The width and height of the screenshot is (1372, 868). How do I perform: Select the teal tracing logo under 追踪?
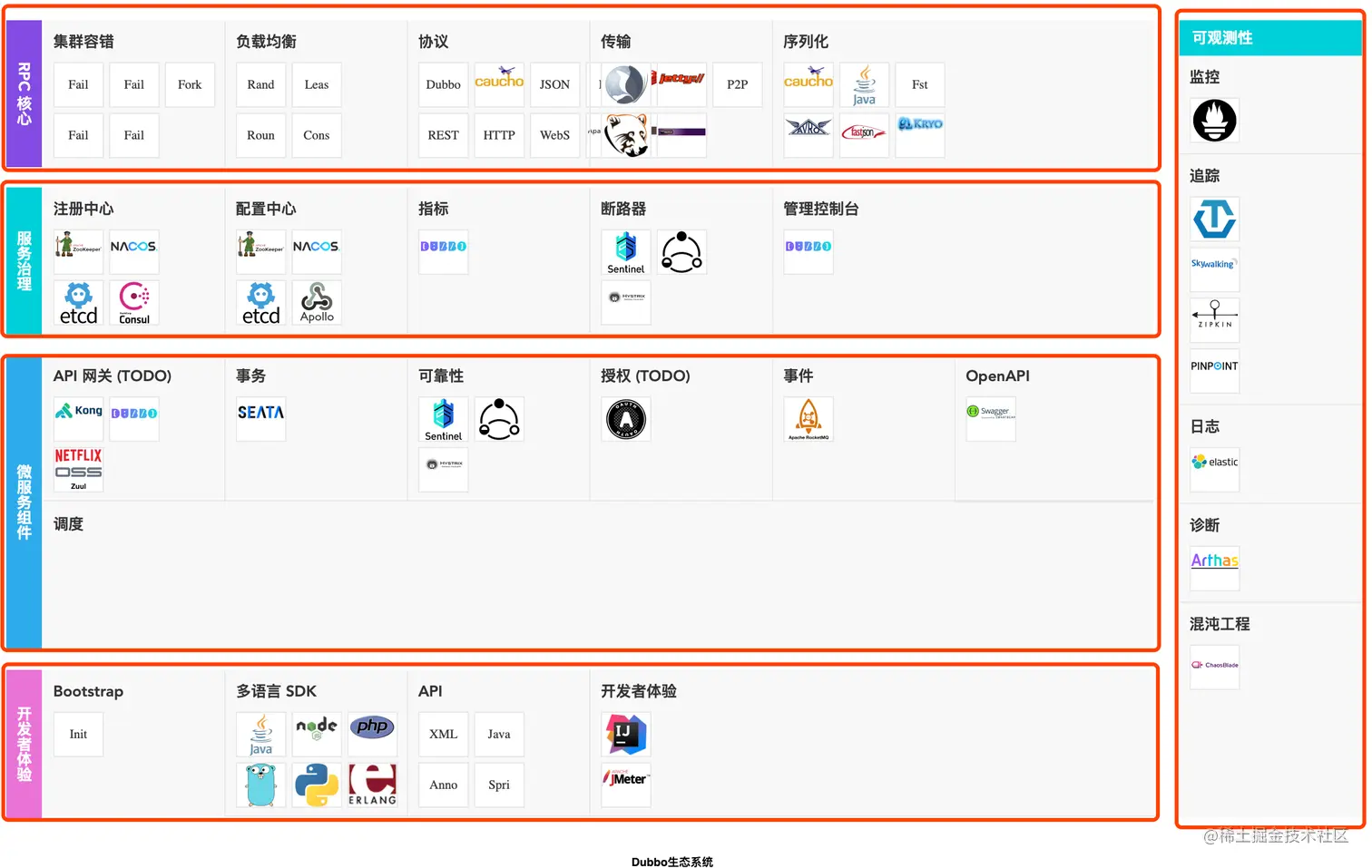pos(1214,219)
